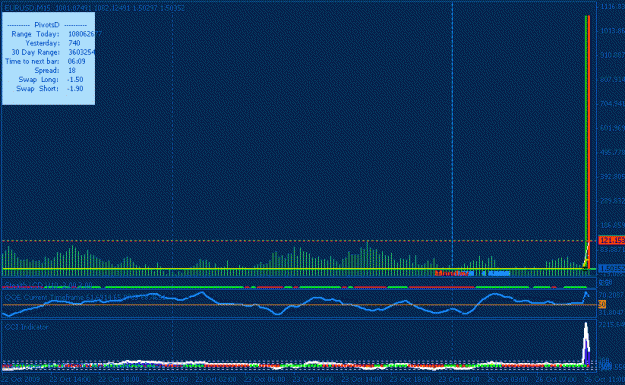Click the '23 Oct 02:00' time axis label

[x=216, y=379]
